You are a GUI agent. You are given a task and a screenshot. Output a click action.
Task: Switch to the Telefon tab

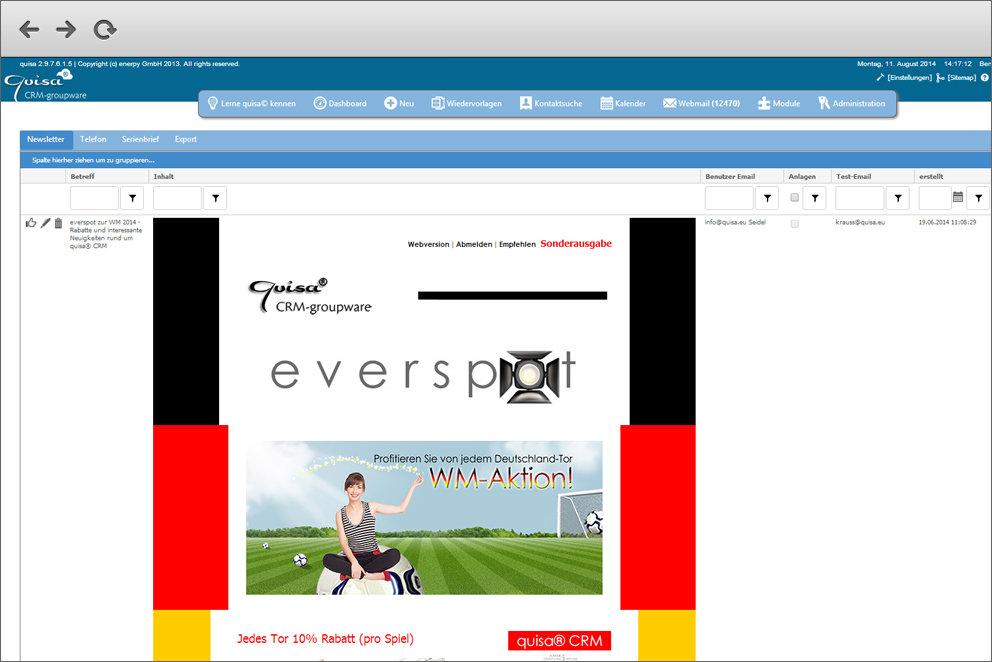pos(93,139)
